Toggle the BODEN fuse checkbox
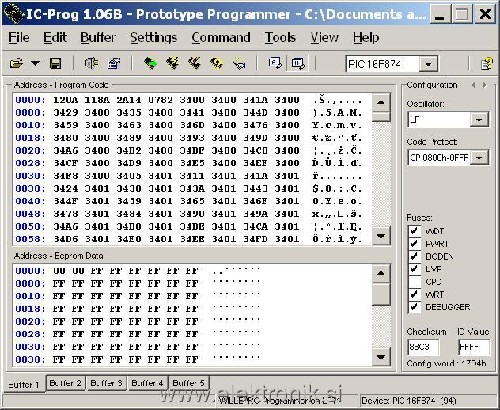The height and width of the screenshot is (410, 500). tap(414, 256)
